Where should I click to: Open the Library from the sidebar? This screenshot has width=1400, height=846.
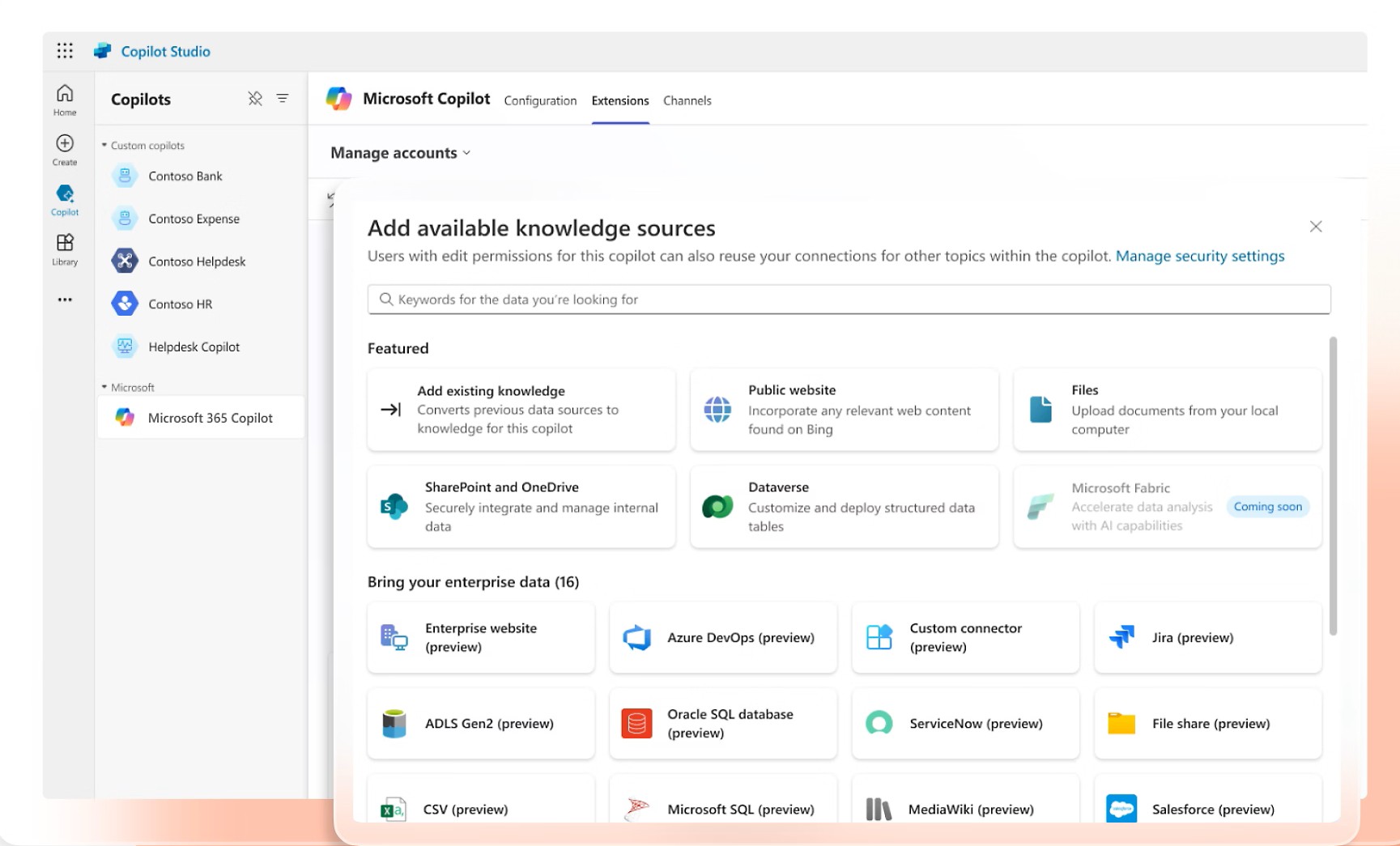64,248
